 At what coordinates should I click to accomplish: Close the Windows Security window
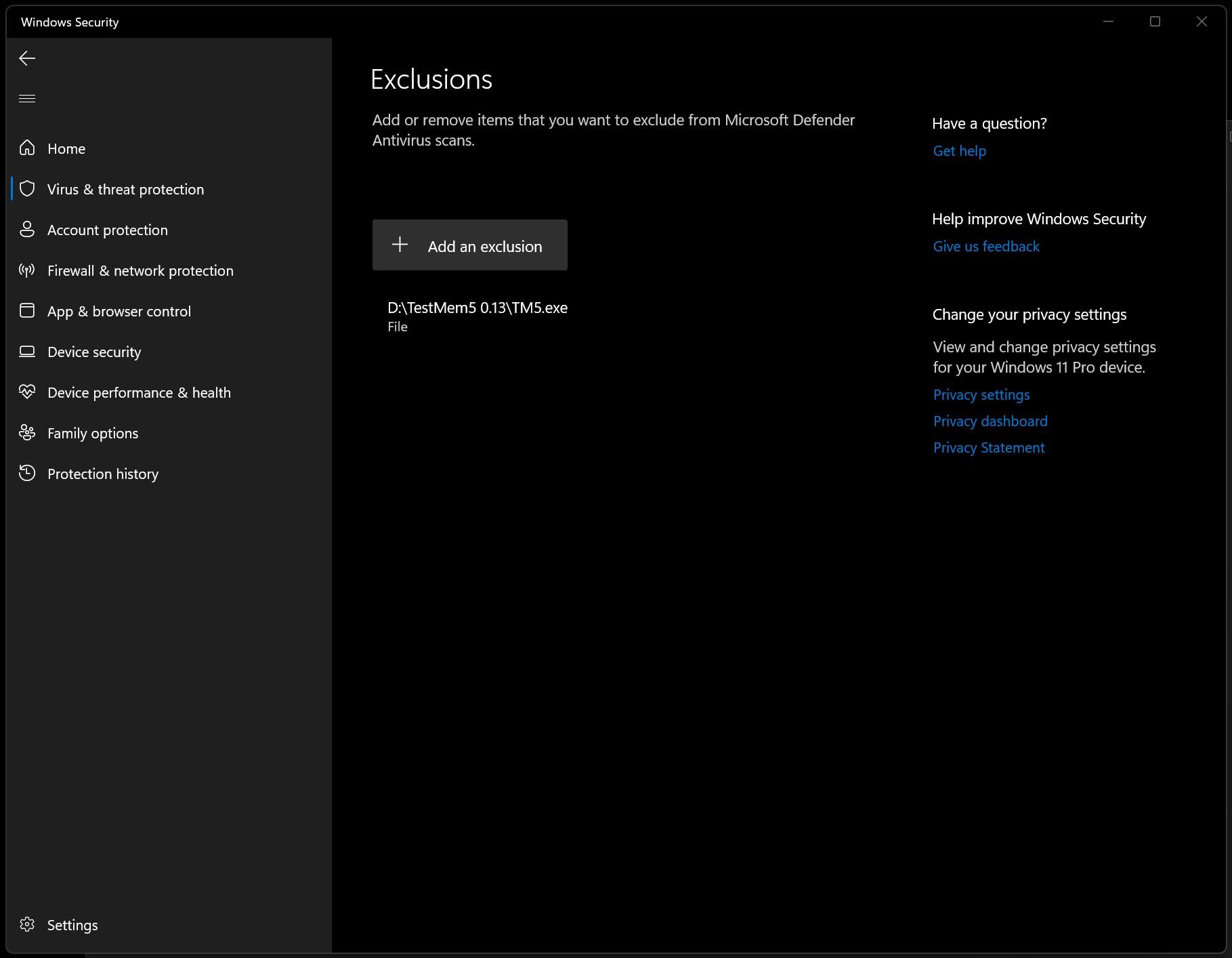(x=1202, y=22)
